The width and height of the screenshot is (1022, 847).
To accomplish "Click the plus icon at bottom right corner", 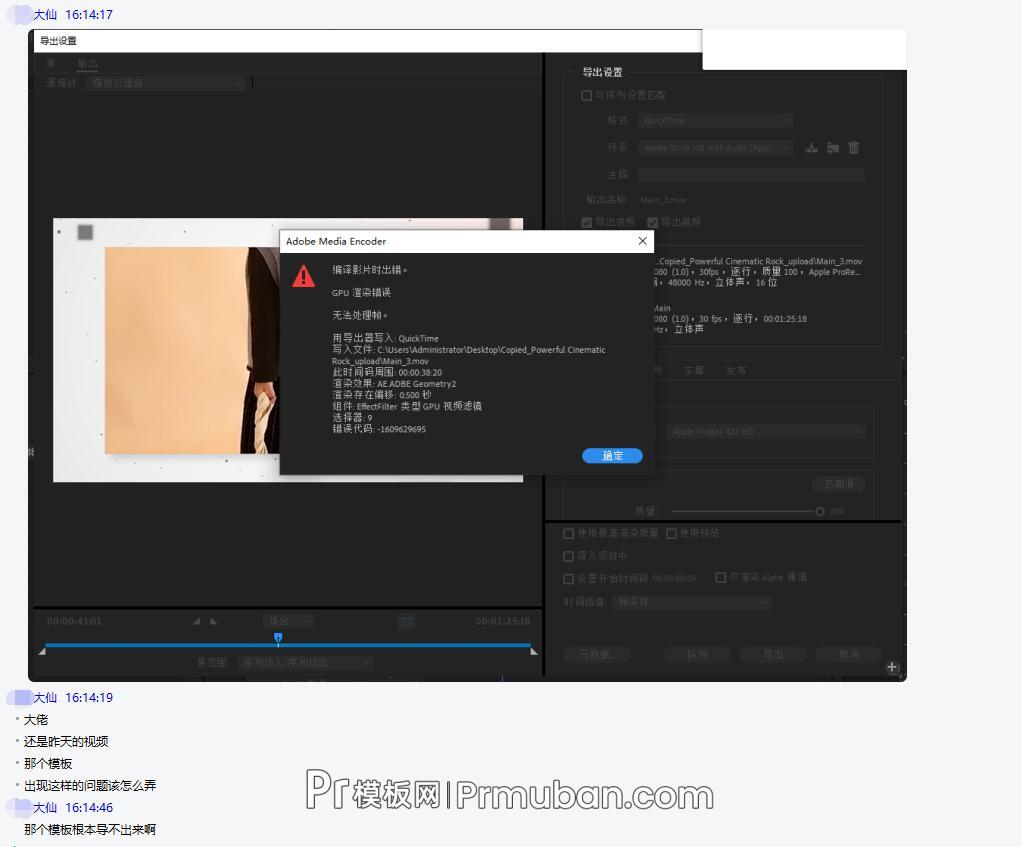I will tap(892, 667).
